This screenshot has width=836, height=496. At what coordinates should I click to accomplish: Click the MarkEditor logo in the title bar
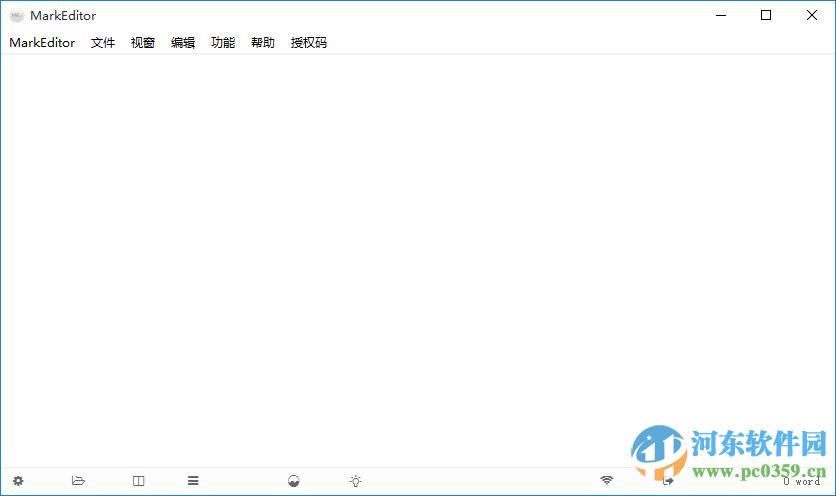point(17,15)
